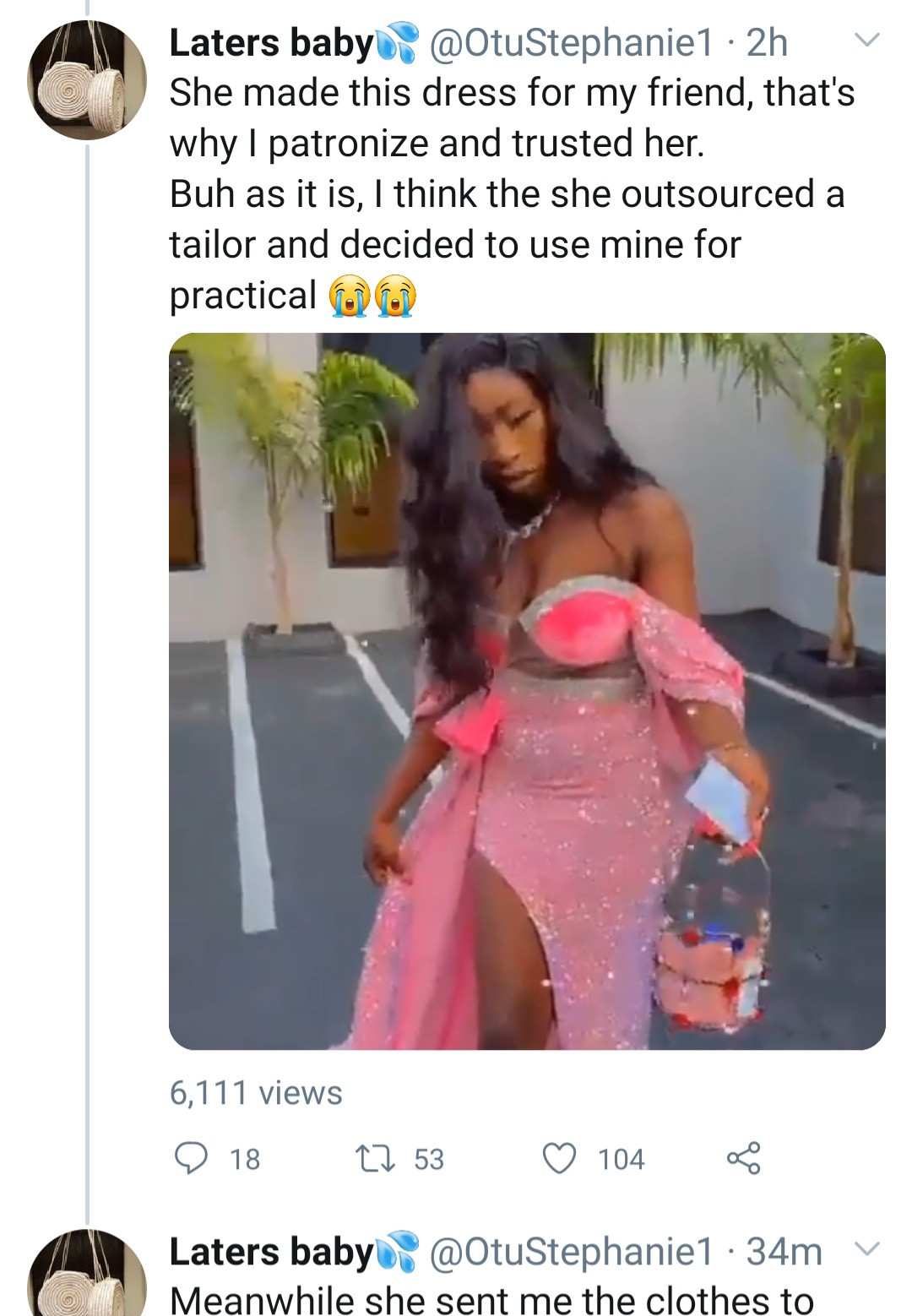912x1316 pixels.
Task: Open the tweet text starting "She made this dress"
Action: coord(512,194)
